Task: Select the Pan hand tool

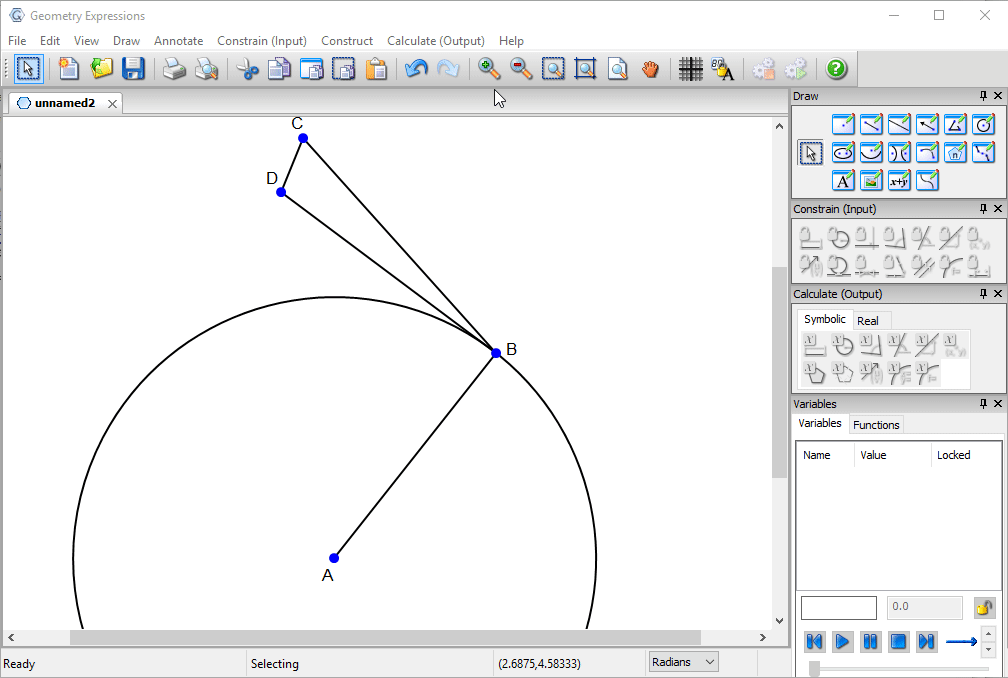Action: [651, 69]
